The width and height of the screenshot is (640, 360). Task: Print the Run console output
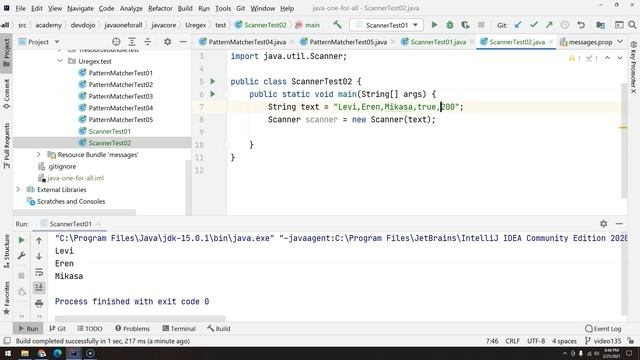coord(39,303)
